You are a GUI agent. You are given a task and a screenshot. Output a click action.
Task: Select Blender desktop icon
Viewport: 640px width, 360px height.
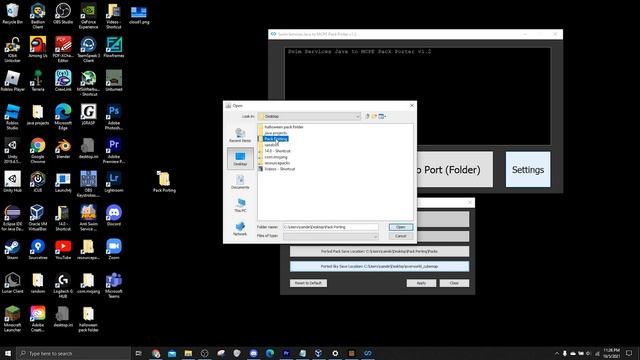(63, 148)
